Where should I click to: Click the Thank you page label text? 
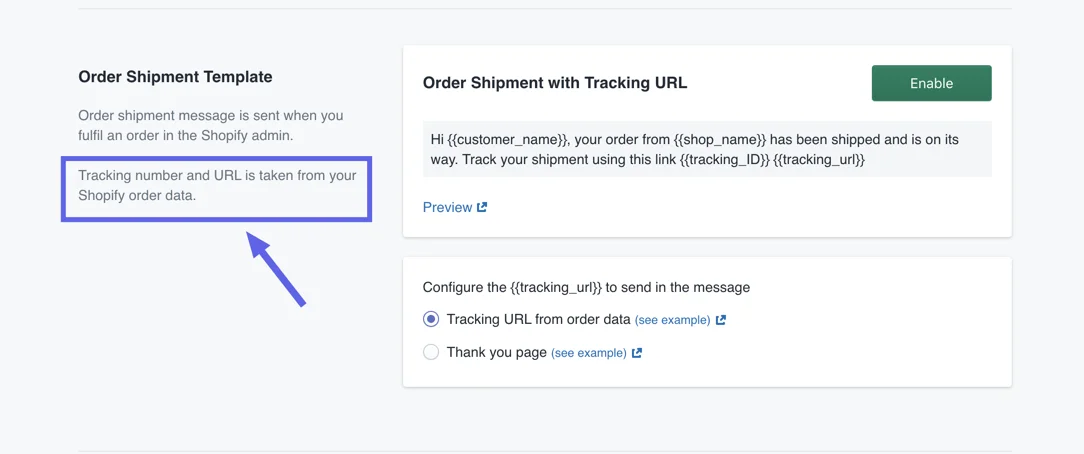(x=496, y=352)
